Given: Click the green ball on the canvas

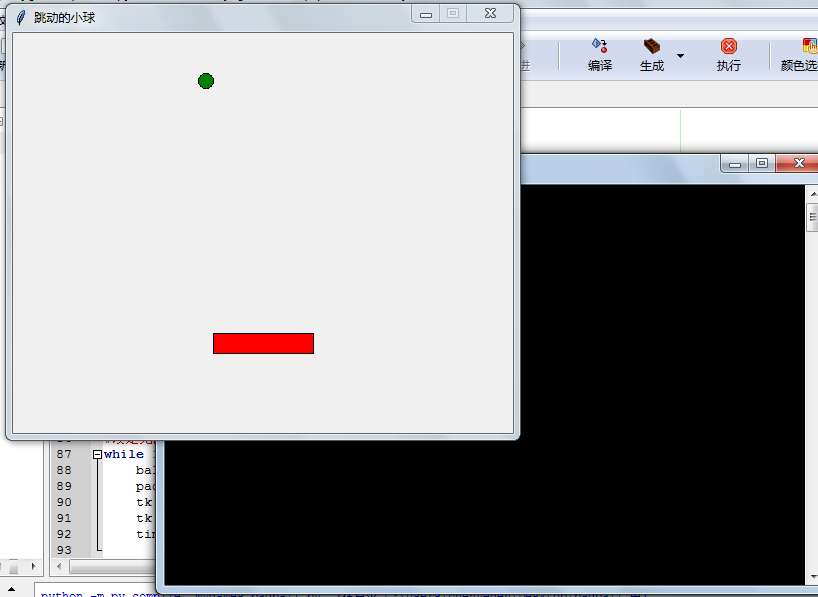Looking at the screenshot, I should click(x=206, y=81).
